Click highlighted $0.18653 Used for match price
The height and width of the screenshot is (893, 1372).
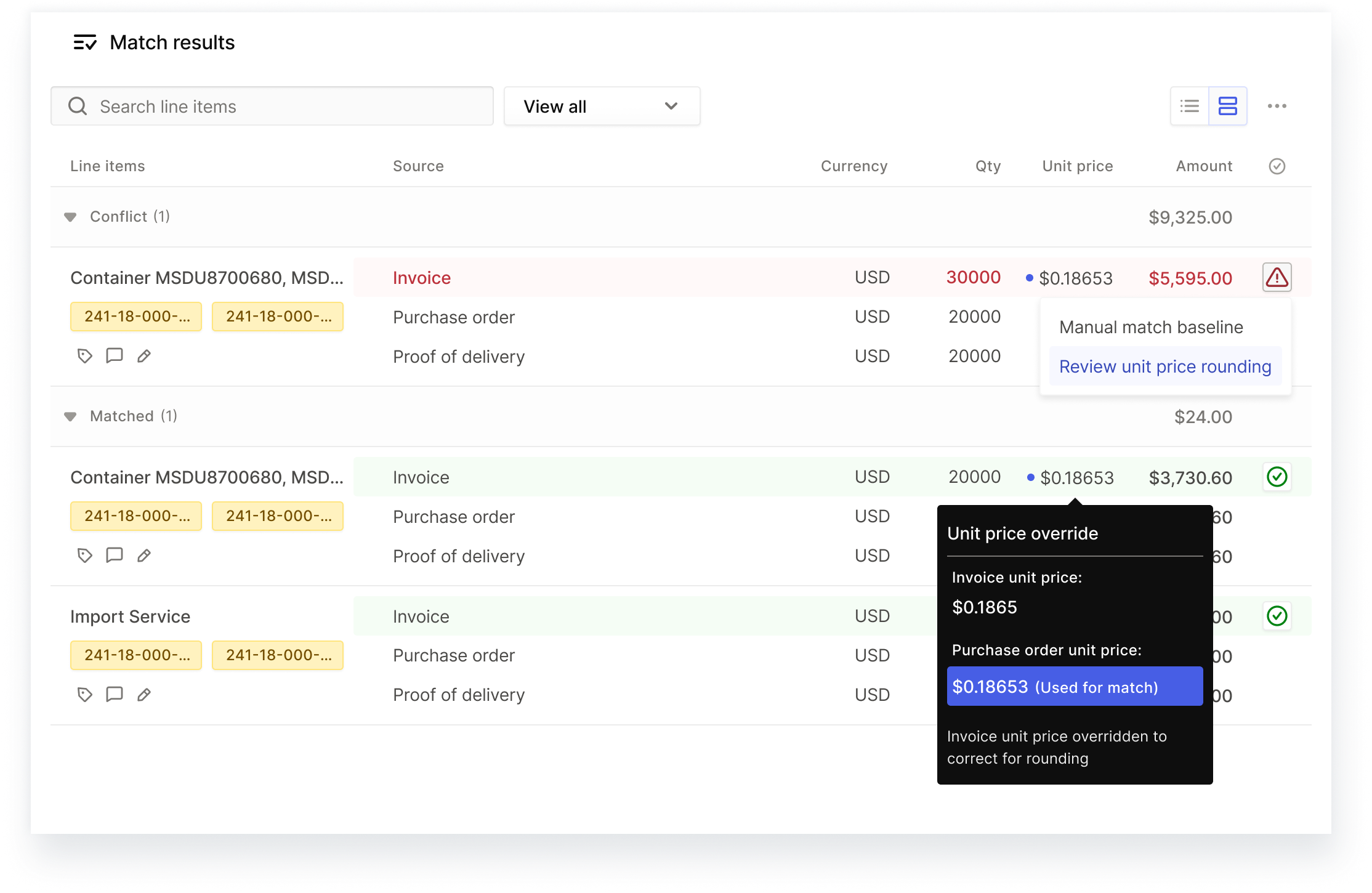pyautogui.click(x=1074, y=687)
